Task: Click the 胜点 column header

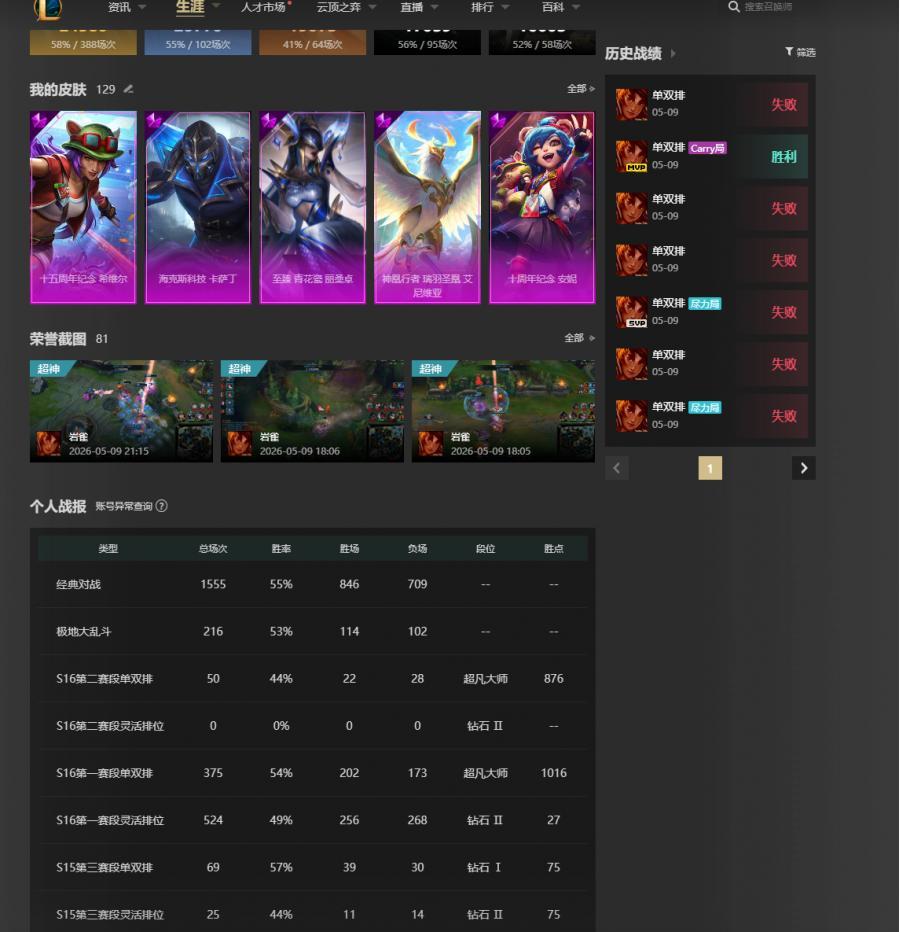Action: pyautogui.click(x=553, y=549)
